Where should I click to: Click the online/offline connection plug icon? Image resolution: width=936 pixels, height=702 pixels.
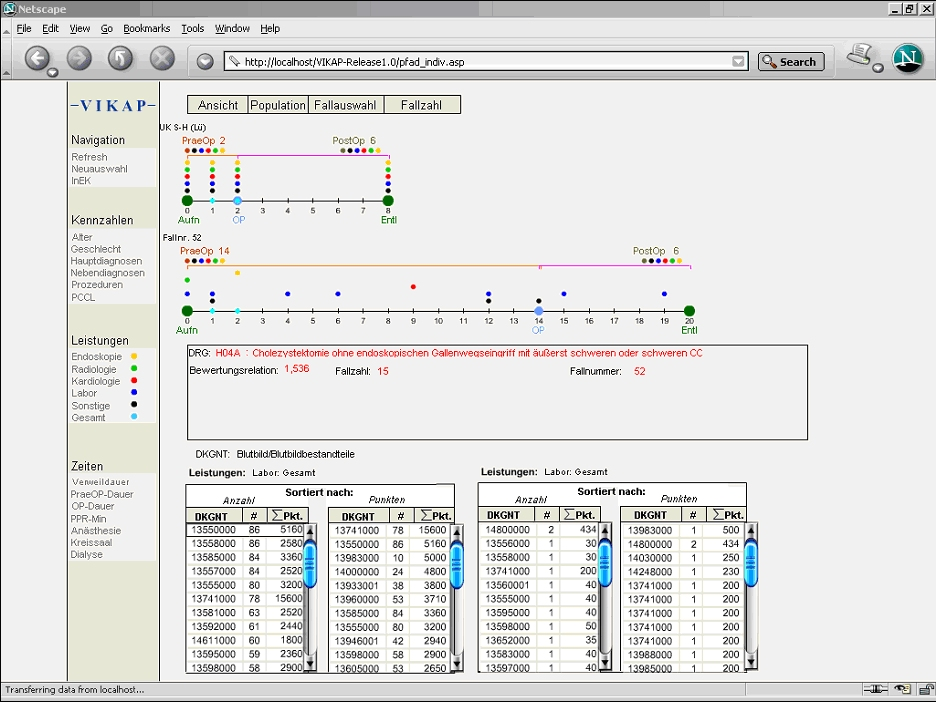pos(875,690)
